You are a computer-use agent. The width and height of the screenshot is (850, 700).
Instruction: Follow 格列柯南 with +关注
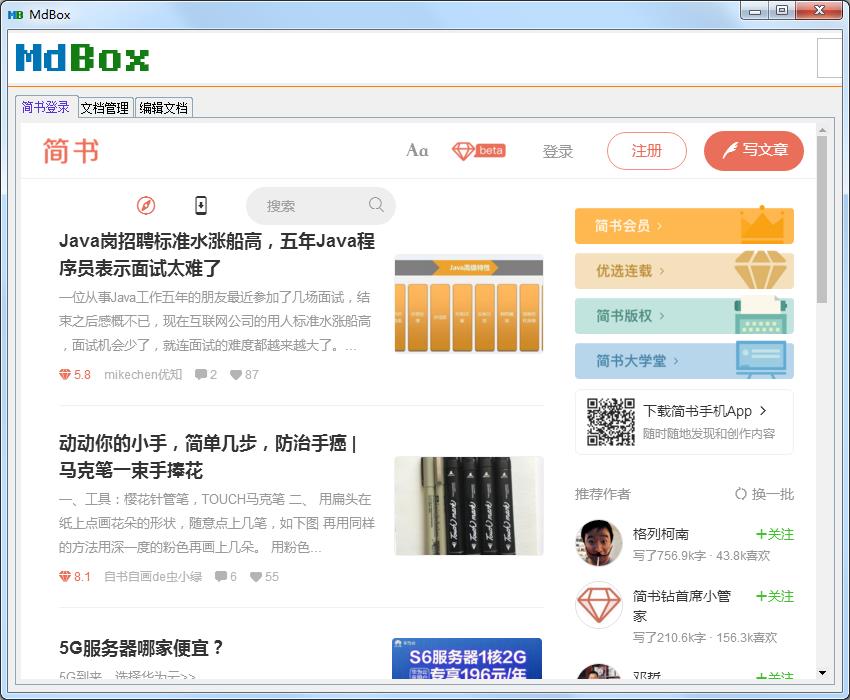coord(775,534)
